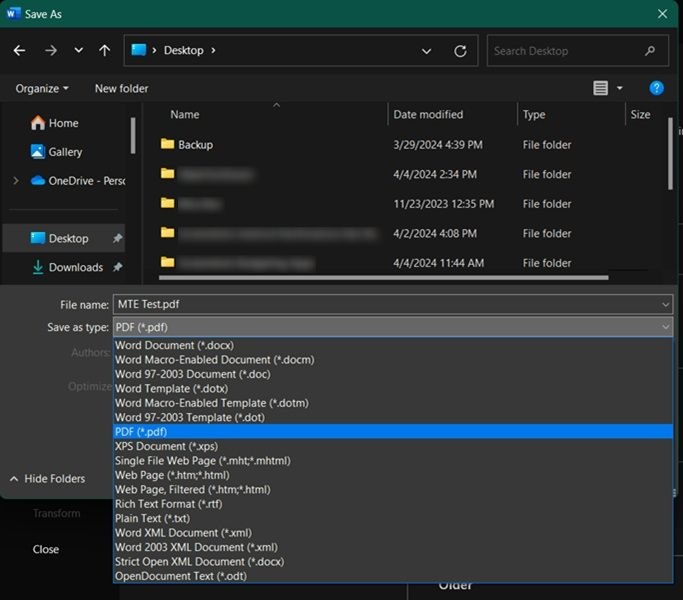
Task: Click the change view layout icon
Action: (600, 88)
